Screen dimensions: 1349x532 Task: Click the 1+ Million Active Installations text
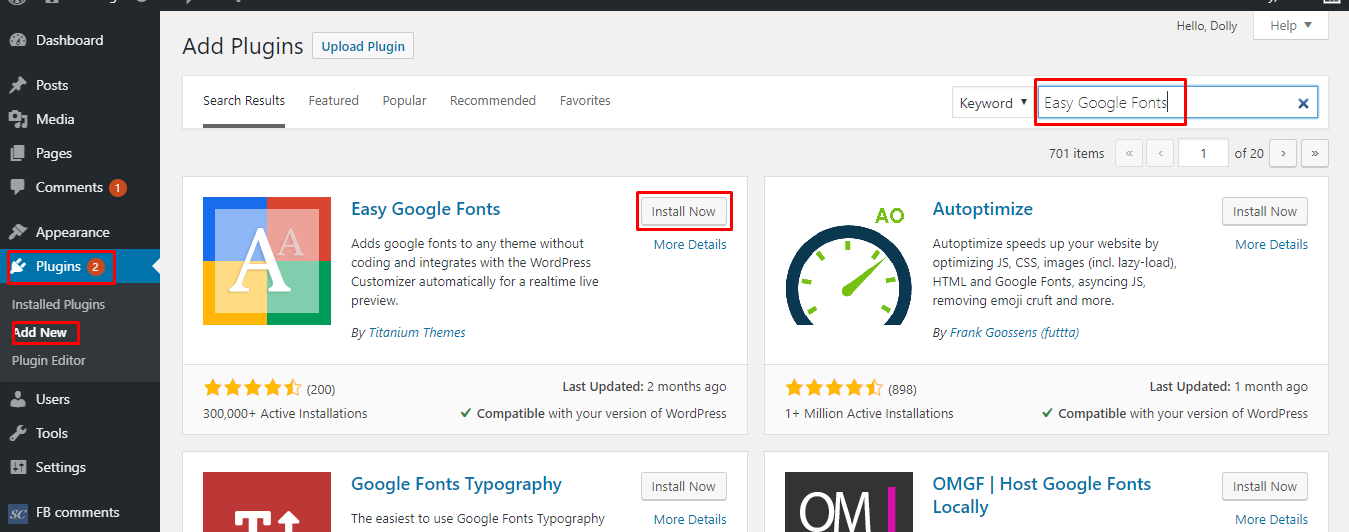point(869,413)
